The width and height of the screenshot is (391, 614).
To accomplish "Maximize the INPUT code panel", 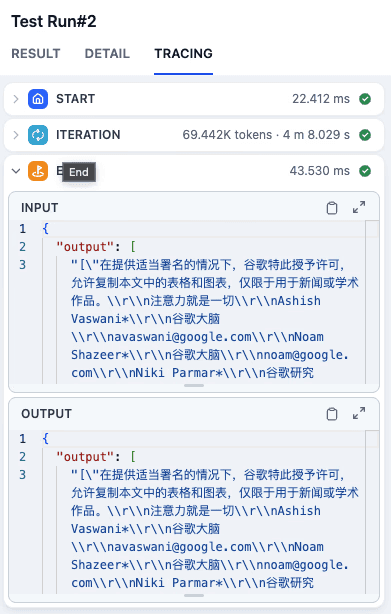I will [x=359, y=207].
